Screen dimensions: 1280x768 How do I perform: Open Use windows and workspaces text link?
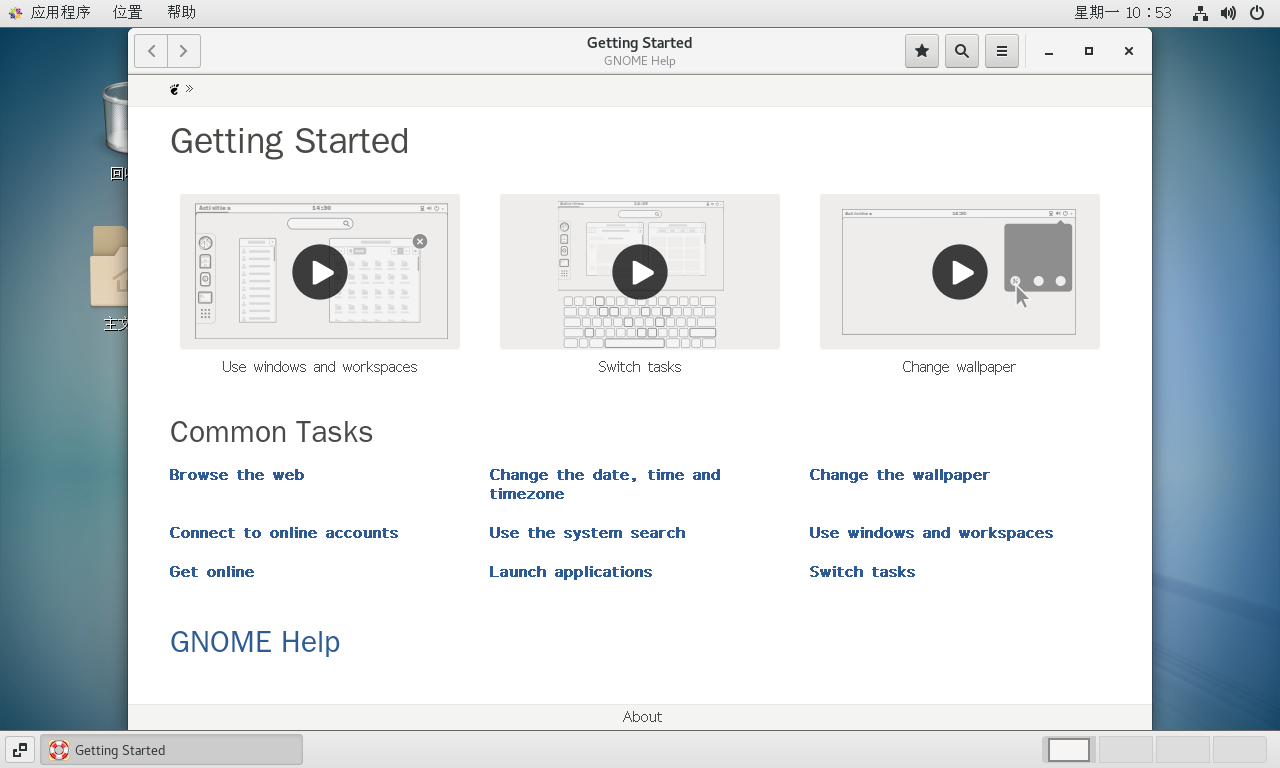click(931, 533)
